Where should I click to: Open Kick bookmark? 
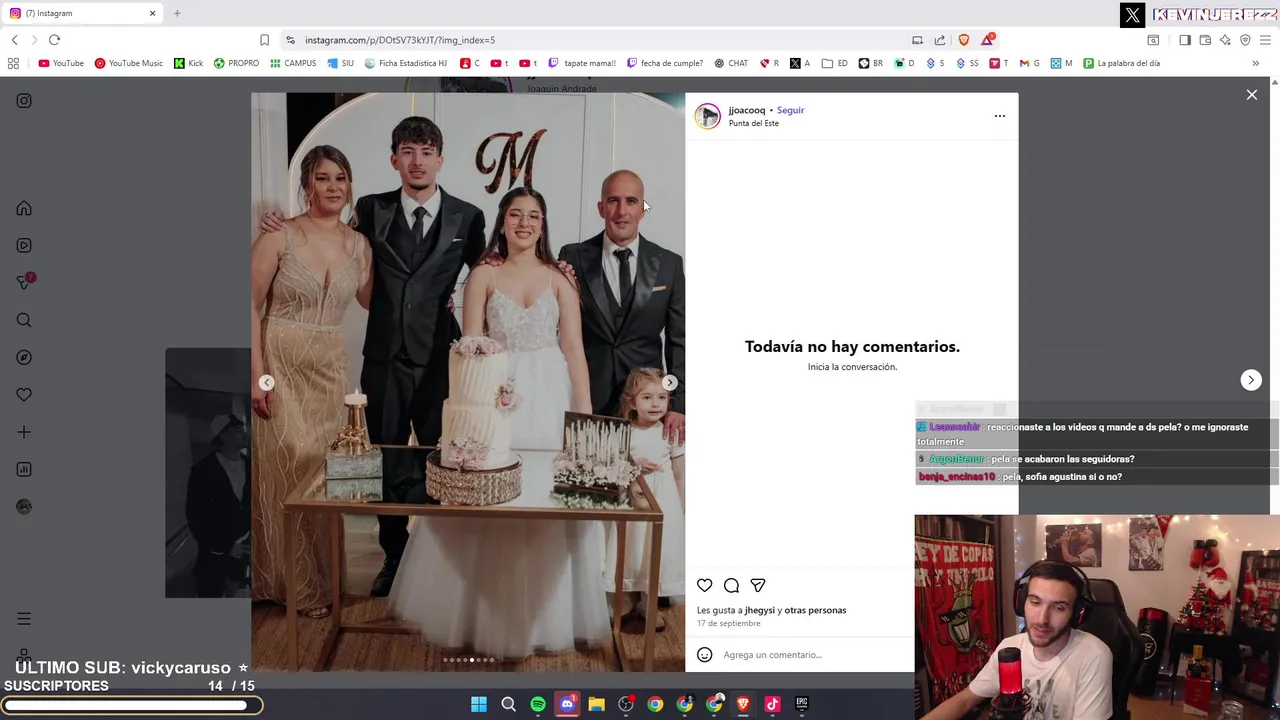tap(188, 63)
